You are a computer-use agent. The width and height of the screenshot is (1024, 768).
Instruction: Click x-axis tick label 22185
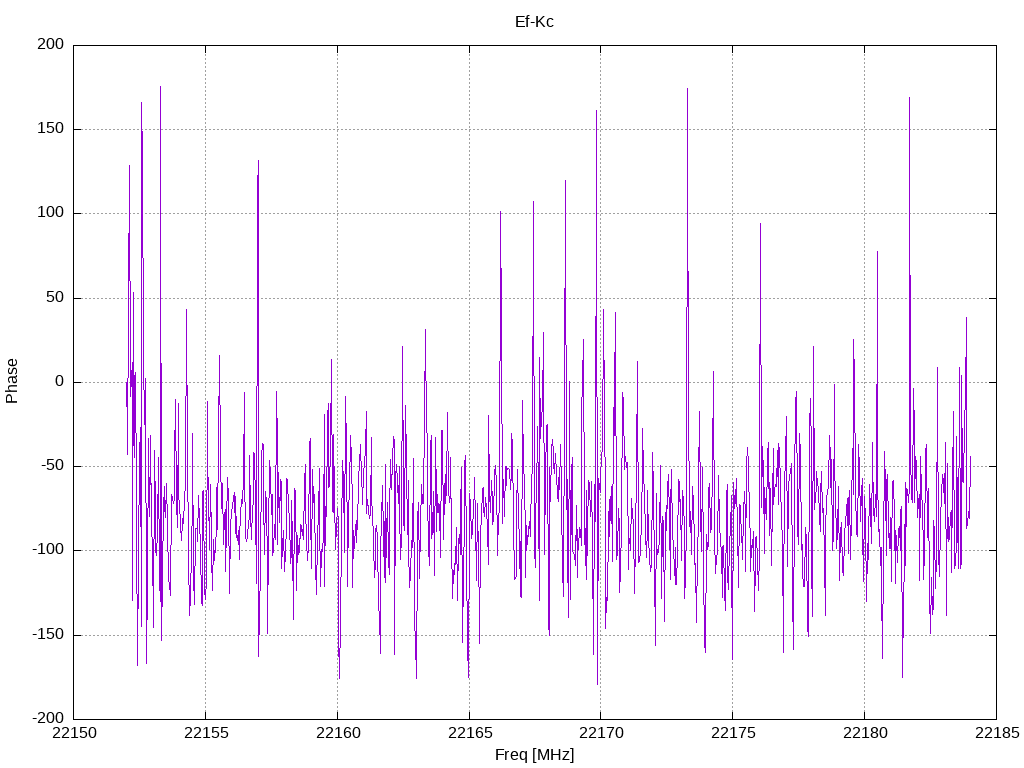pos(997,733)
